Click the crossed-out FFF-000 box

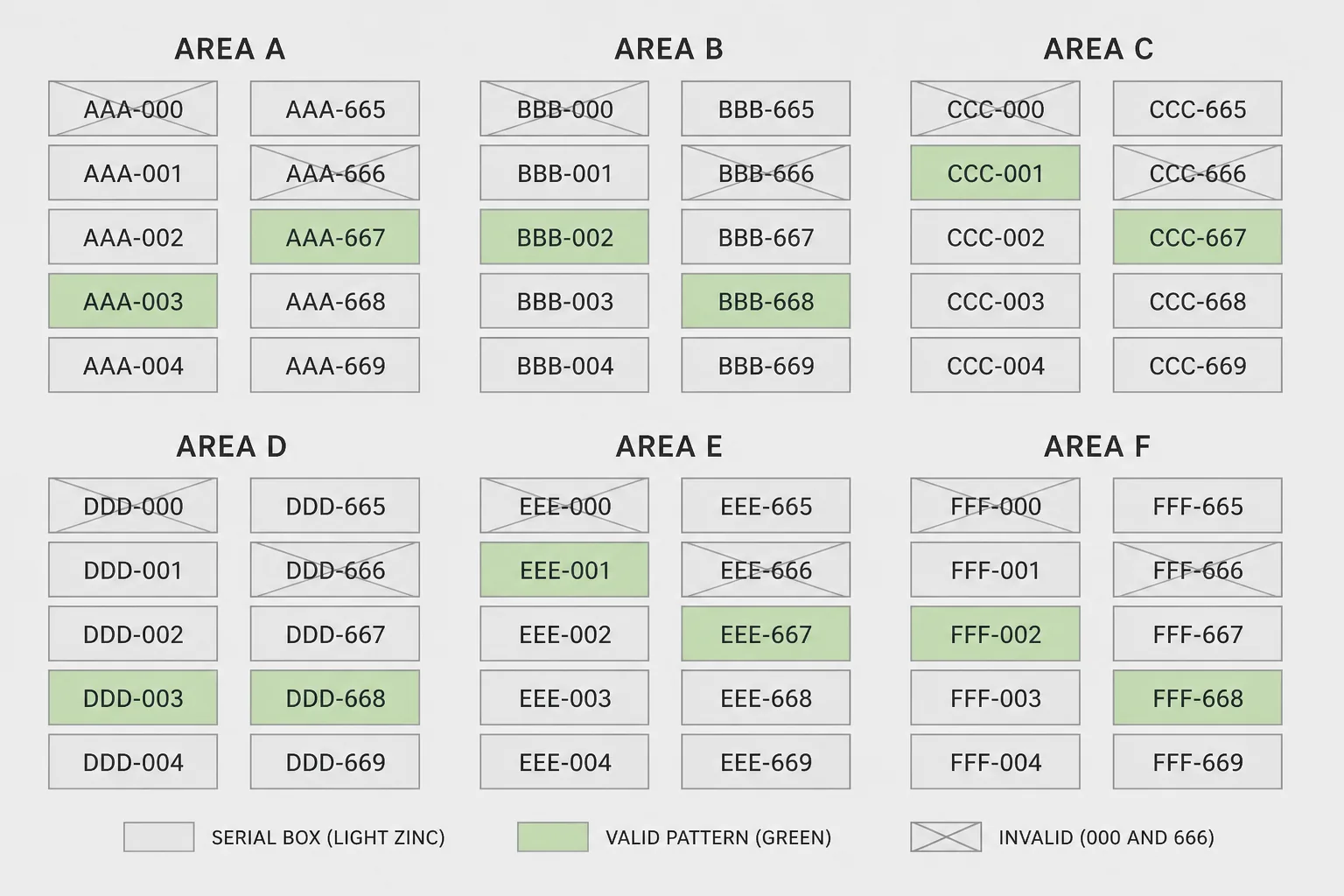pyautogui.click(x=995, y=505)
